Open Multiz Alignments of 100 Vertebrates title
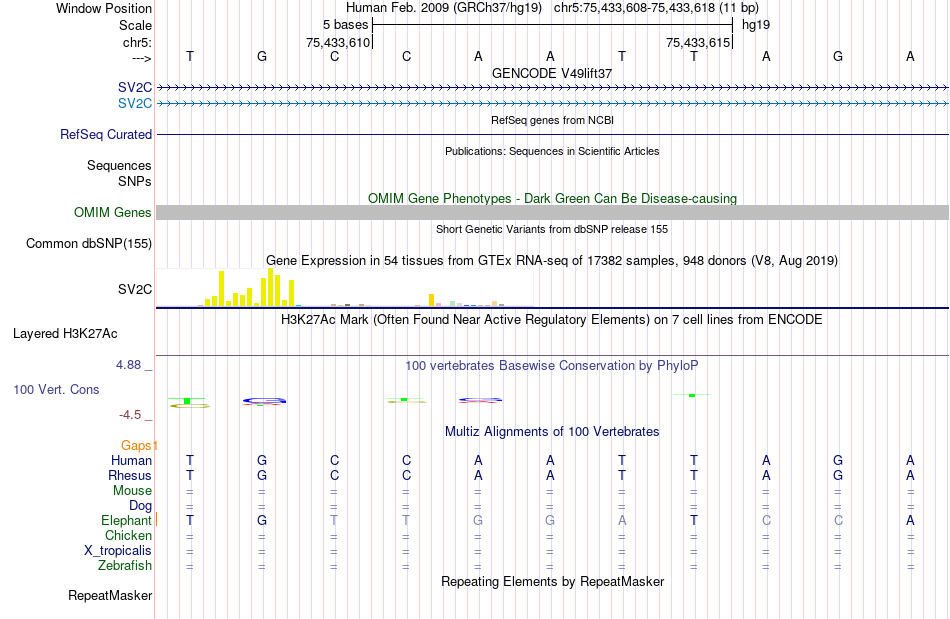Screen dimensions: 950x619 point(552,432)
